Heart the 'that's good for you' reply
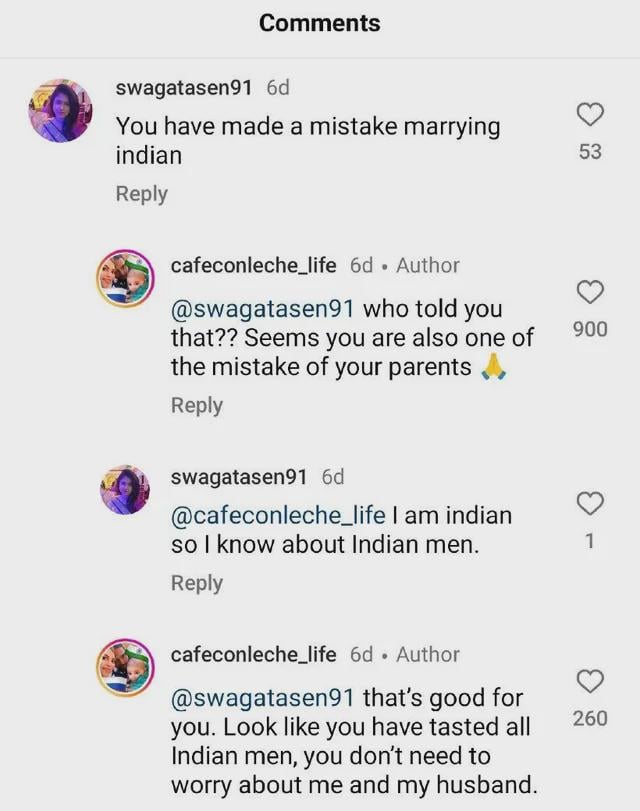 590,681
